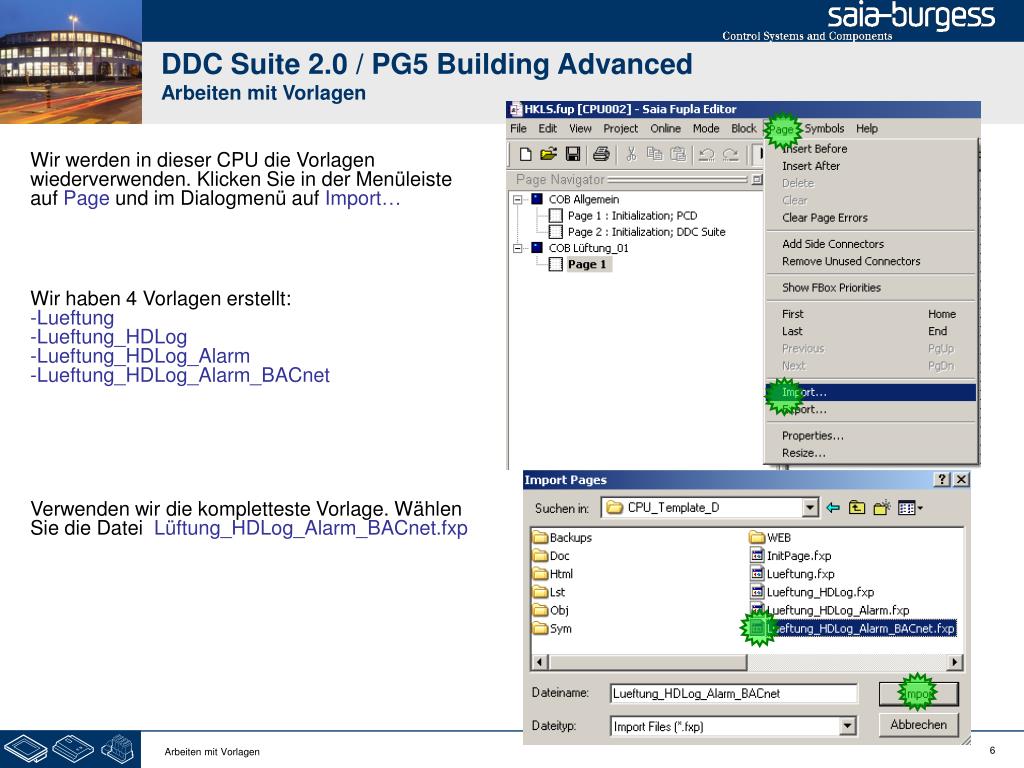
Task: Open the Edit menu
Action: [x=547, y=129]
